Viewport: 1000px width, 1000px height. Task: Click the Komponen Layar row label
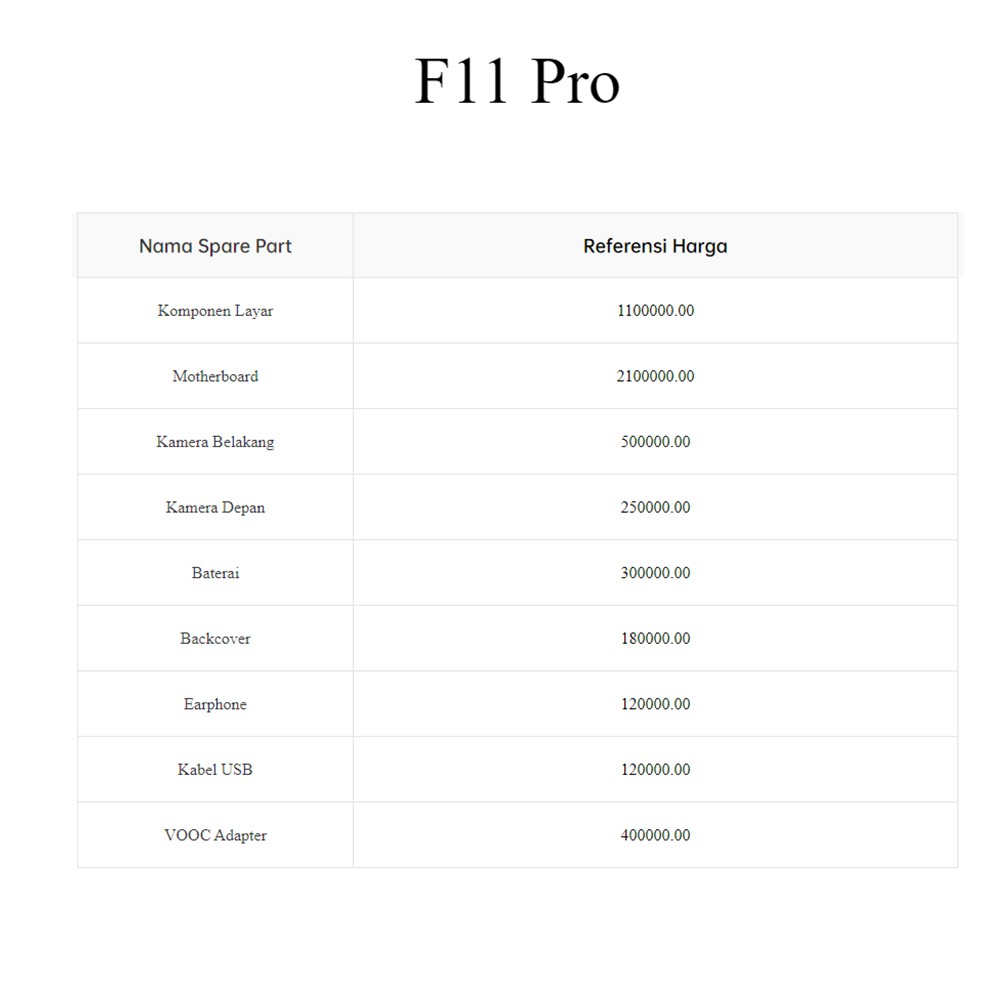215,311
